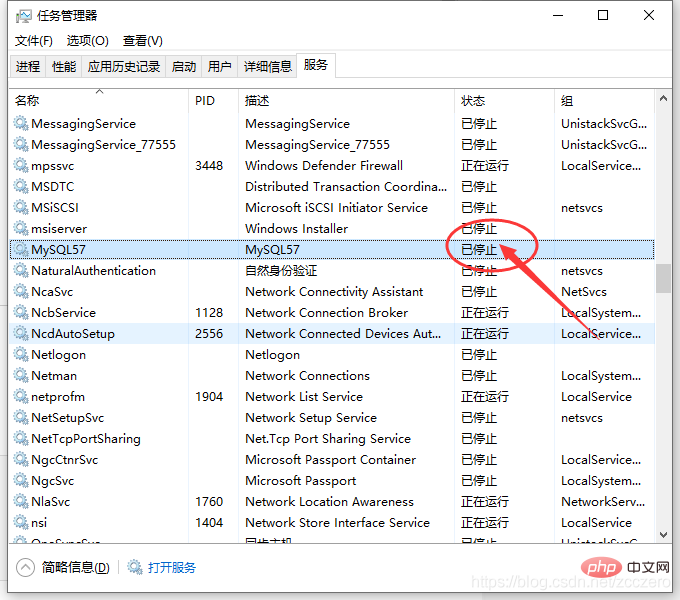Viewport: 680px width, 600px height.
Task: Select the 服务 tab
Action: 316,65
